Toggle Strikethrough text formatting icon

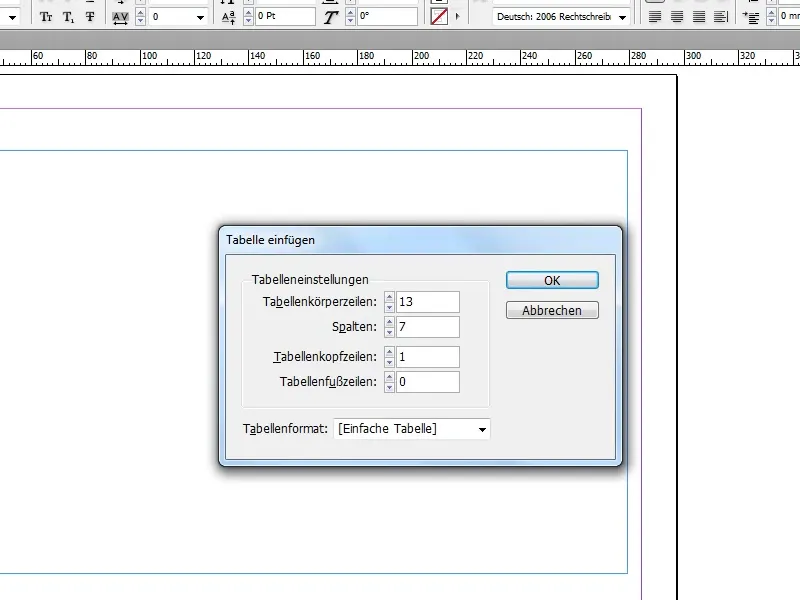tap(90, 17)
